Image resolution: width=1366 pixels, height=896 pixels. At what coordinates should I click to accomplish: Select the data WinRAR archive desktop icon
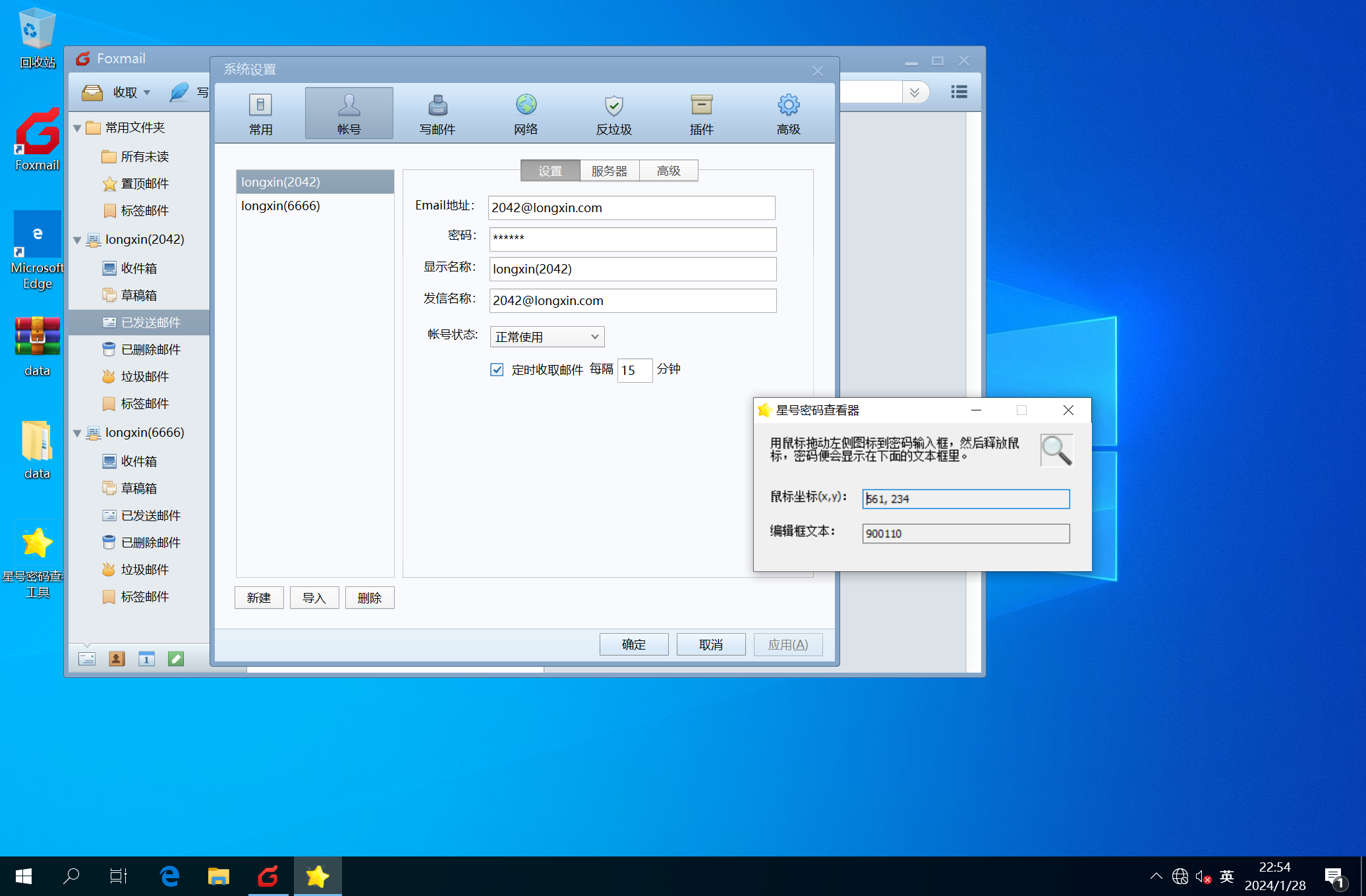pos(38,346)
